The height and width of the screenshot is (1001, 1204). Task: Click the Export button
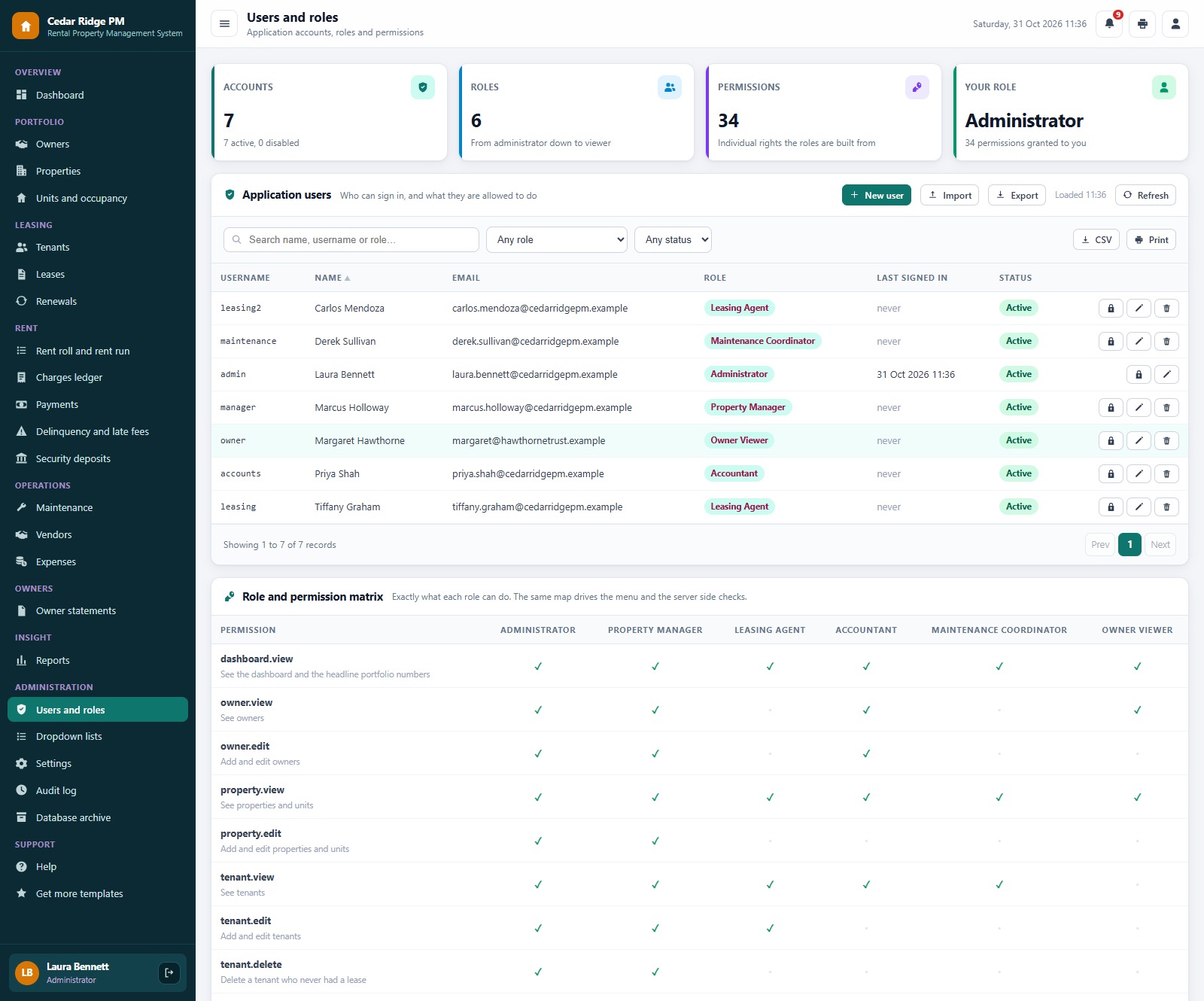(1017, 195)
